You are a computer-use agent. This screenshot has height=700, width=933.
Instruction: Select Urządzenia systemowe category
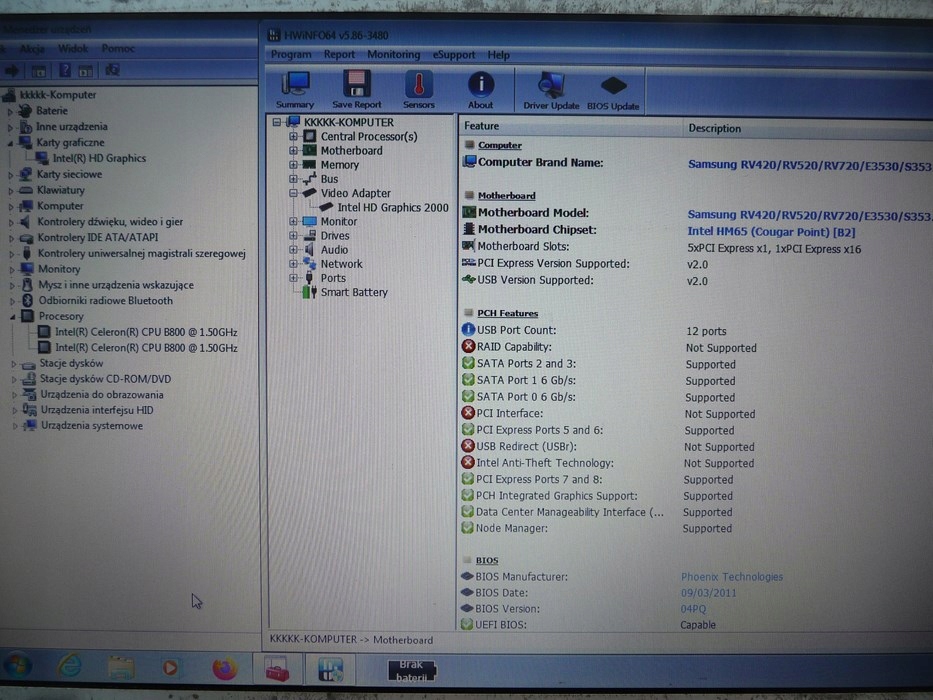pyautogui.click(x=92, y=426)
